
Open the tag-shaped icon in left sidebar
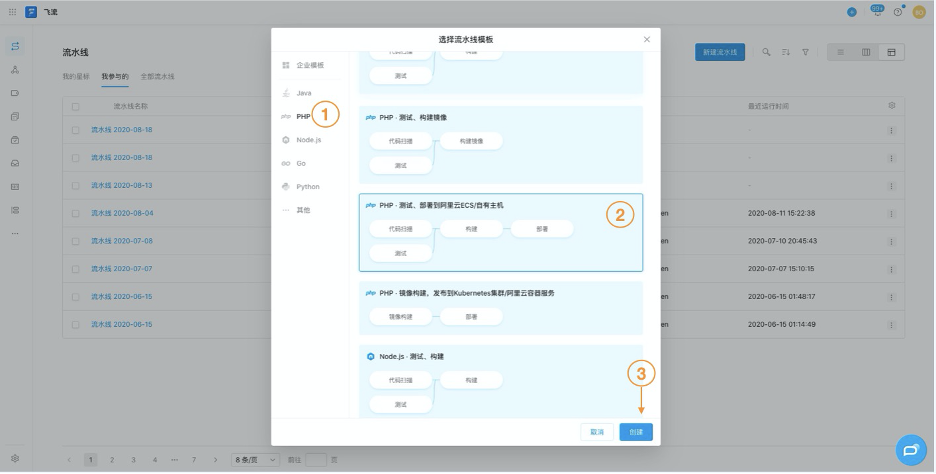click(x=15, y=93)
